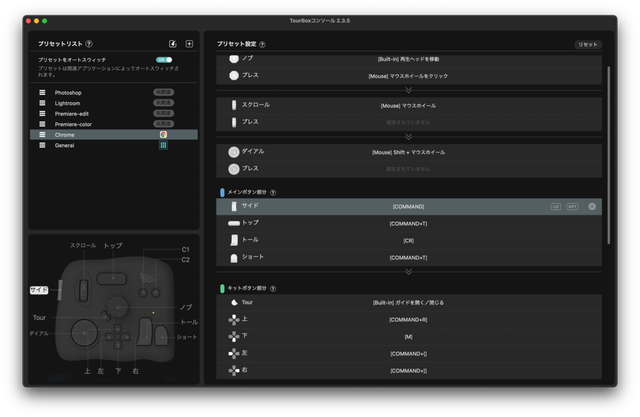Select the 左 COMMAND+[ row

tap(409, 354)
